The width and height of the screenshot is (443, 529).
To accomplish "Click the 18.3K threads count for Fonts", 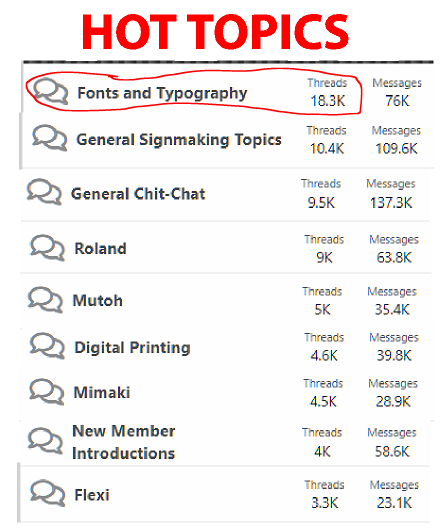I will click(328, 101).
